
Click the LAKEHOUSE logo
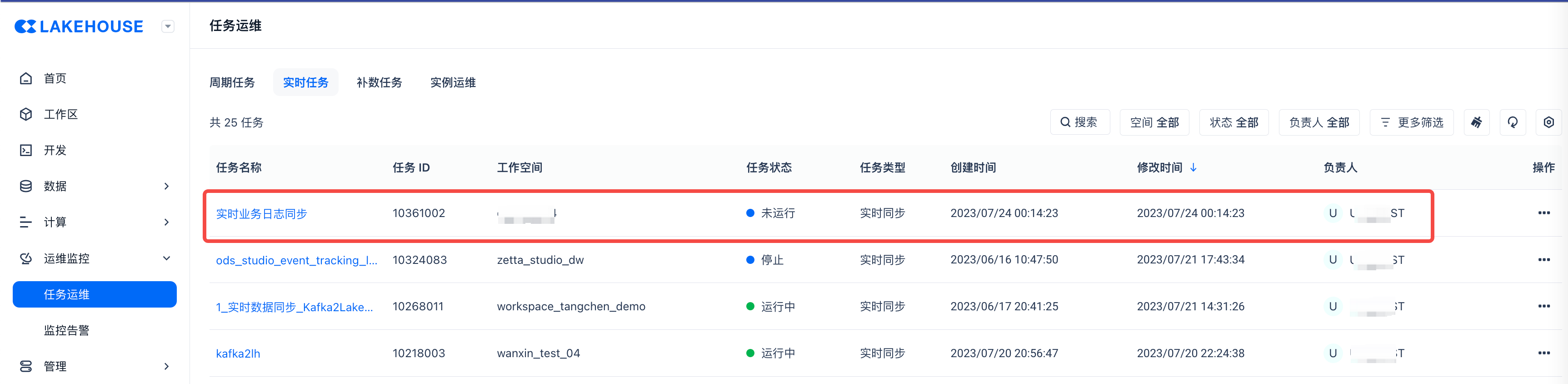pyautogui.click(x=79, y=26)
